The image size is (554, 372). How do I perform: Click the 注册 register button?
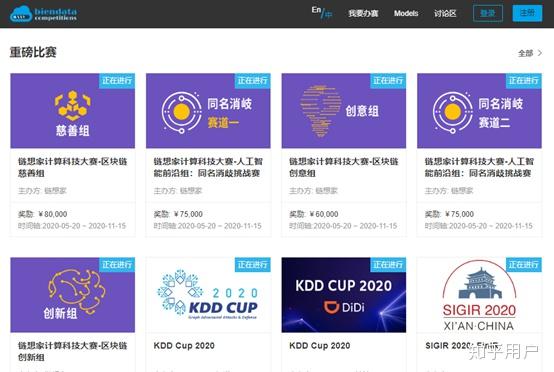click(527, 13)
